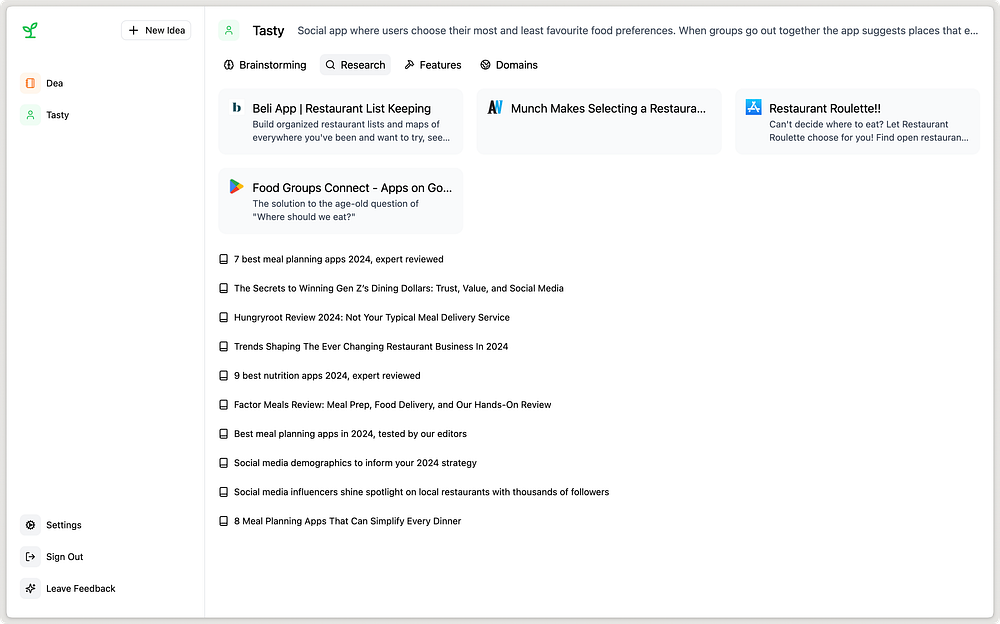Click the New Idea button
1000x624 pixels.
(x=156, y=31)
